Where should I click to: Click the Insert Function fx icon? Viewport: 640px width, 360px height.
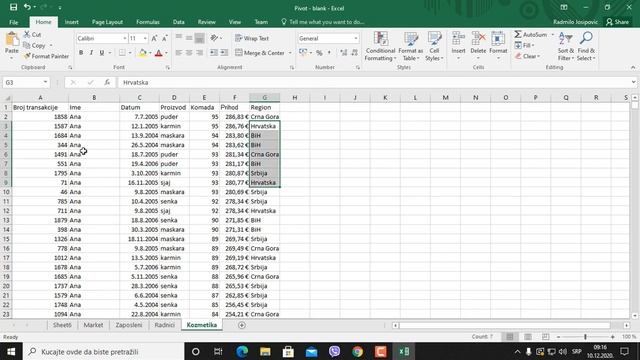click(x=107, y=82)
